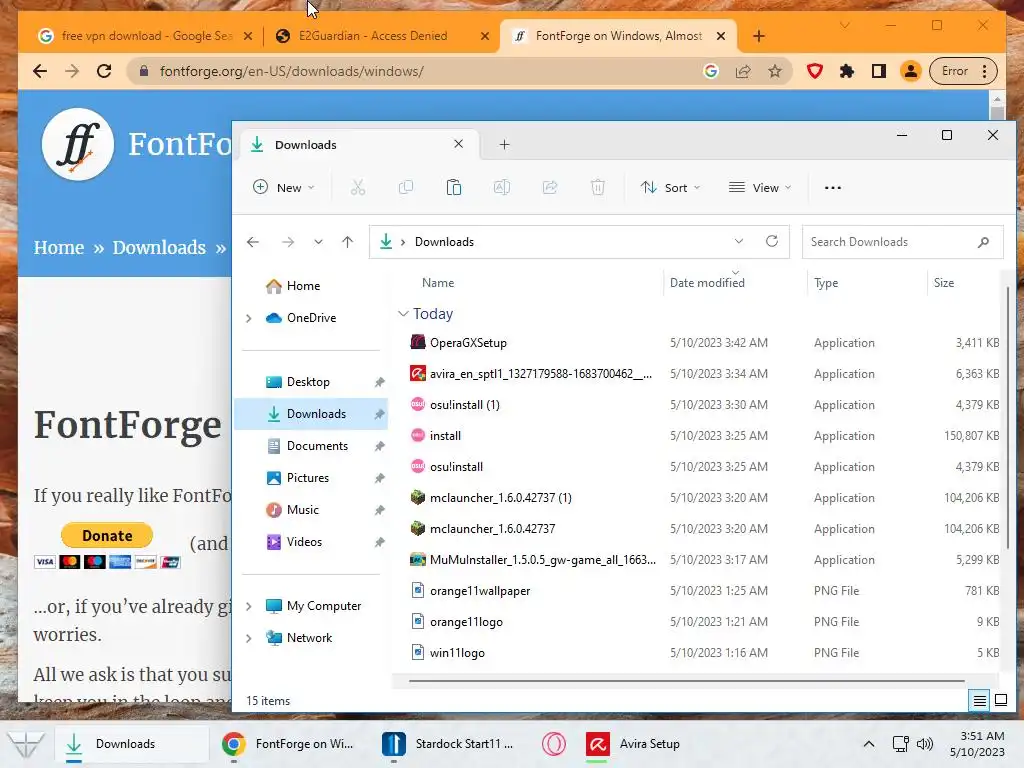The image size is (1024, 768).
Task: Open Start menu on taskbar
Action: click(x=25, y=744)
